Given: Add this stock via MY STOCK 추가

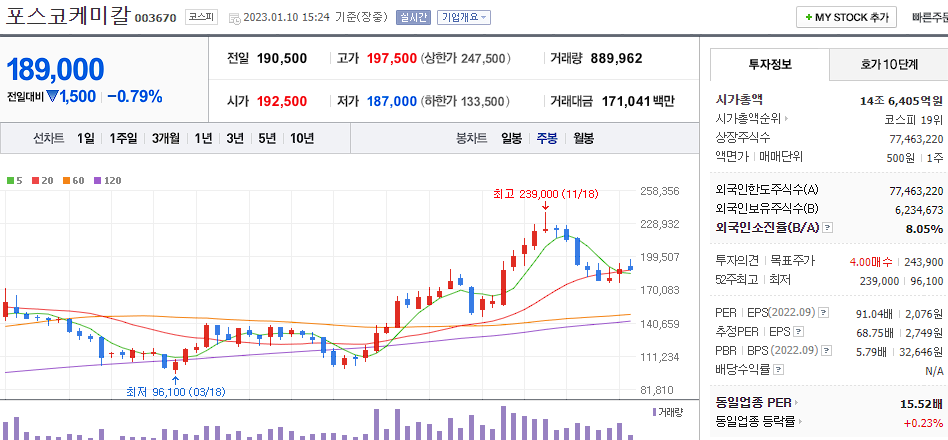Looking at the screenshot, I should point(846,18).
